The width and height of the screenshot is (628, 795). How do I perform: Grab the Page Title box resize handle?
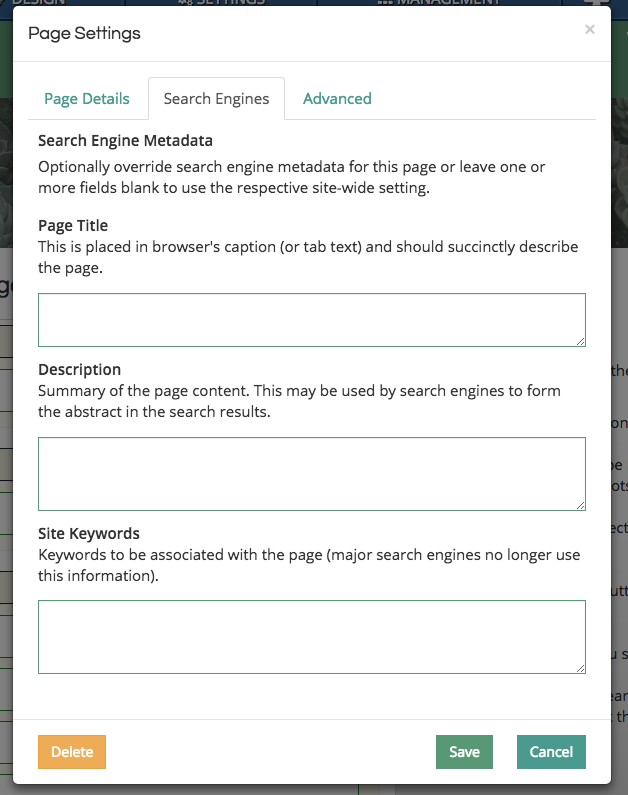click(580, 341)
